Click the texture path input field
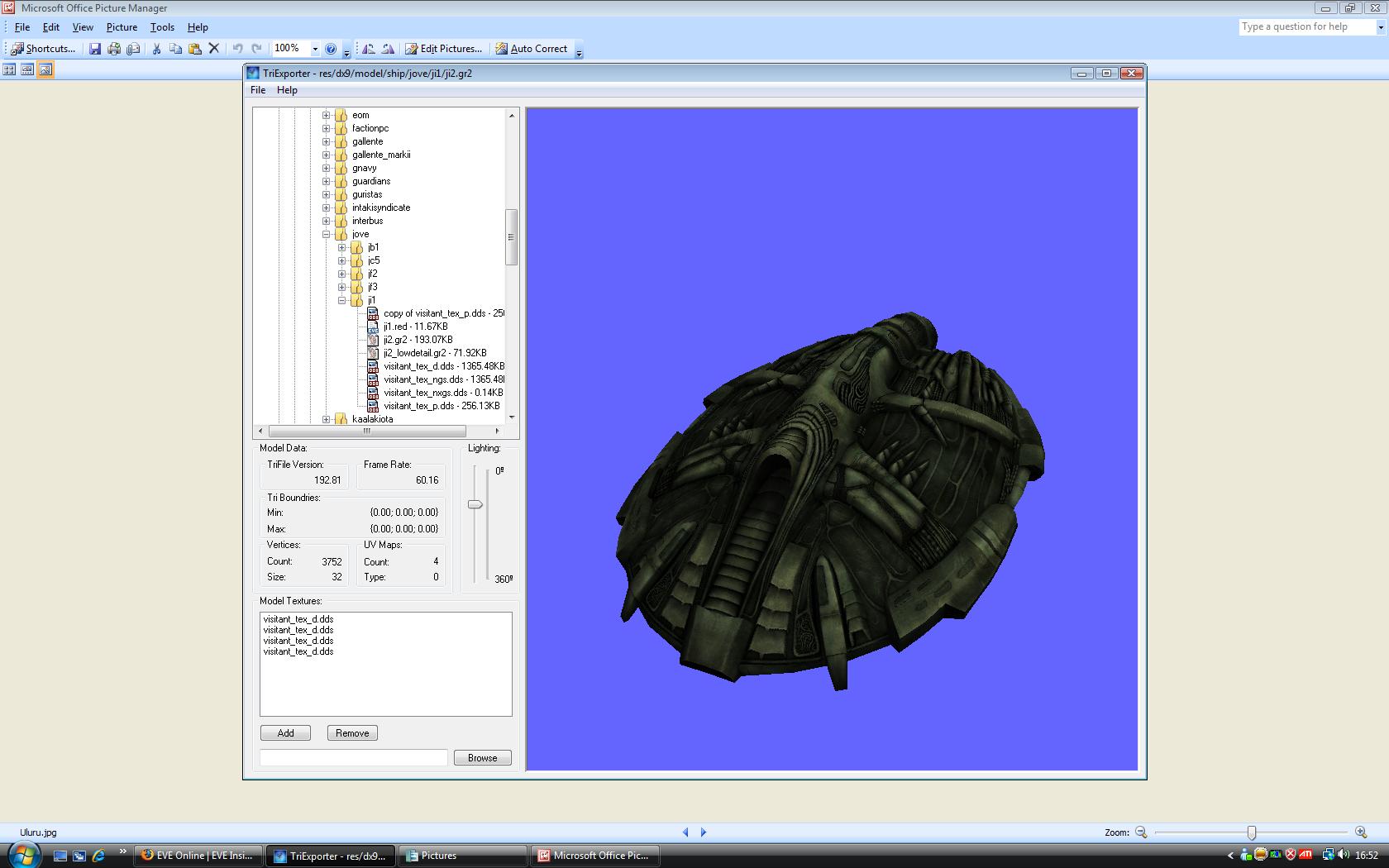The height and width of the screenshot is (868, 1389). (354, 758)
